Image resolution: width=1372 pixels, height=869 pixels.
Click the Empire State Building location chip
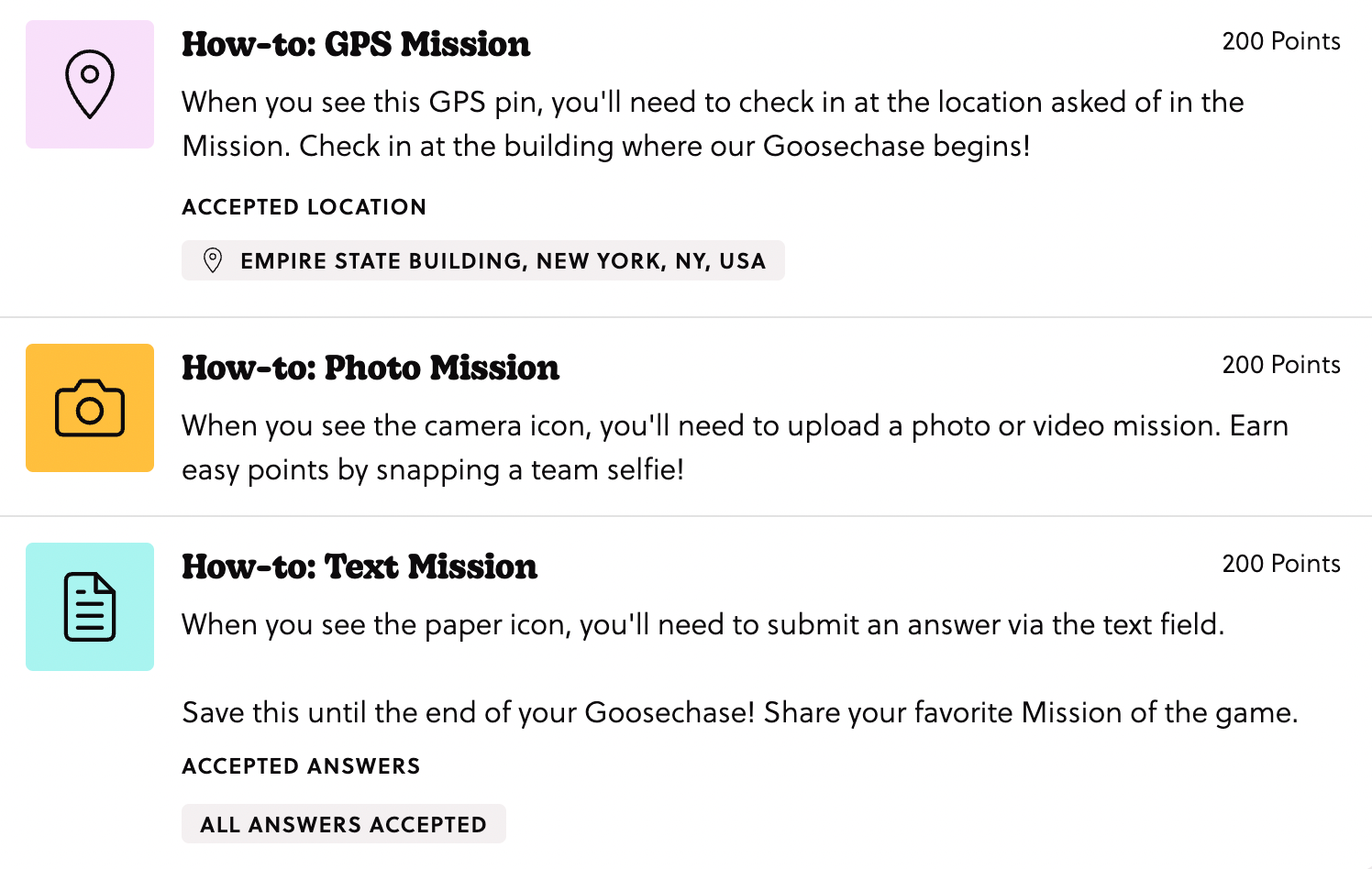click(483, 260)
